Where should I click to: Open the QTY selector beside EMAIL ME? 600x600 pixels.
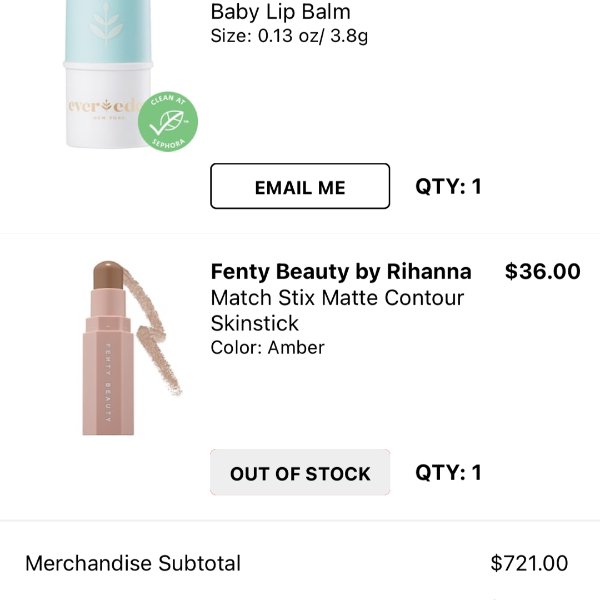(448, 186)
